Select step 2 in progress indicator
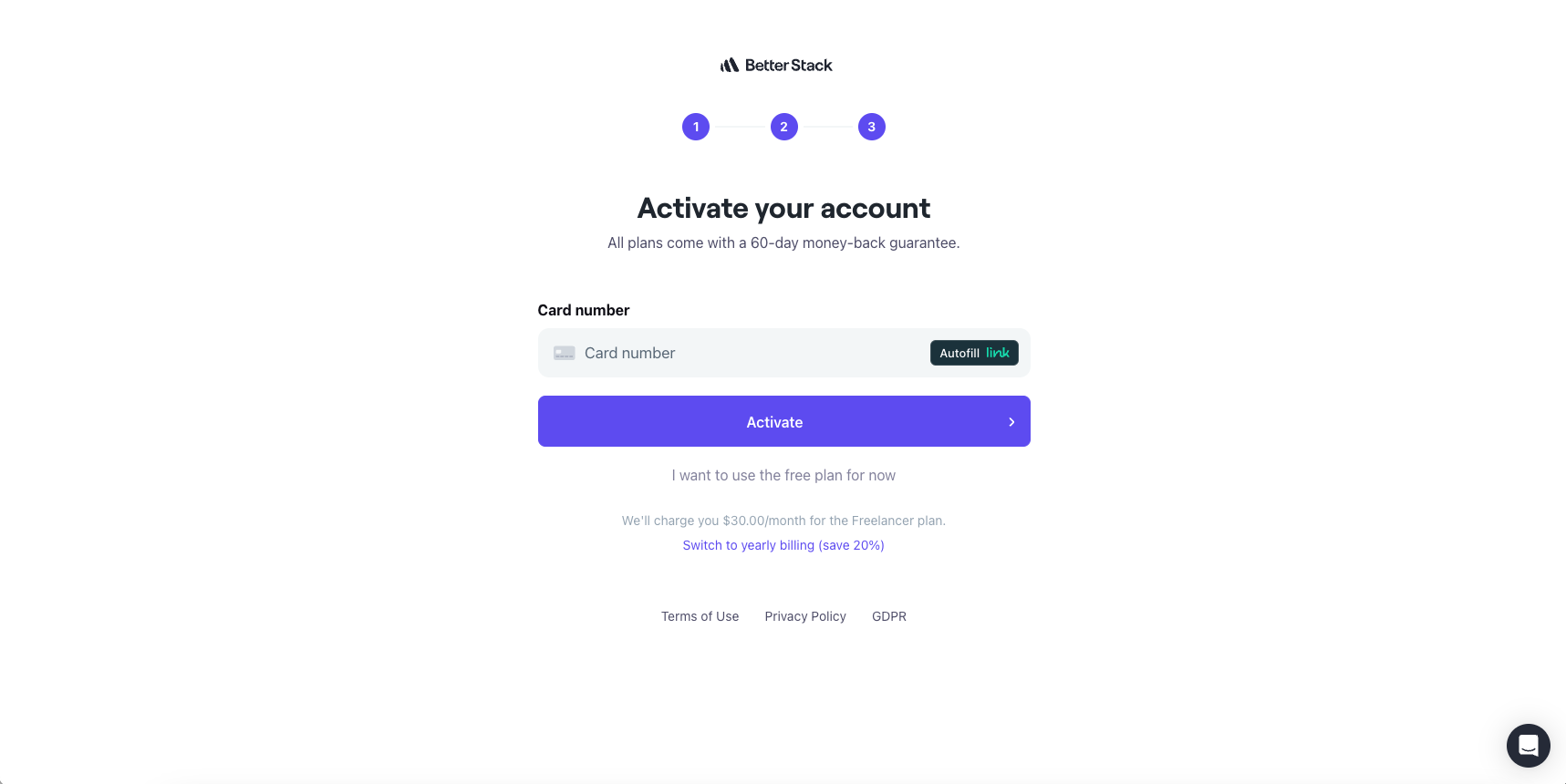 point(784,127)
